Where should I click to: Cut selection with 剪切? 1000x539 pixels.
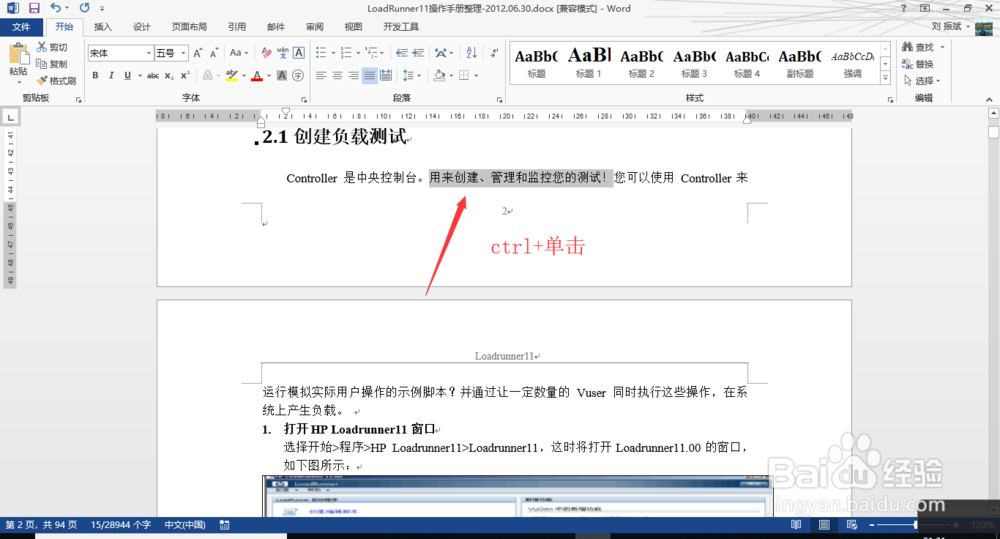52,47
